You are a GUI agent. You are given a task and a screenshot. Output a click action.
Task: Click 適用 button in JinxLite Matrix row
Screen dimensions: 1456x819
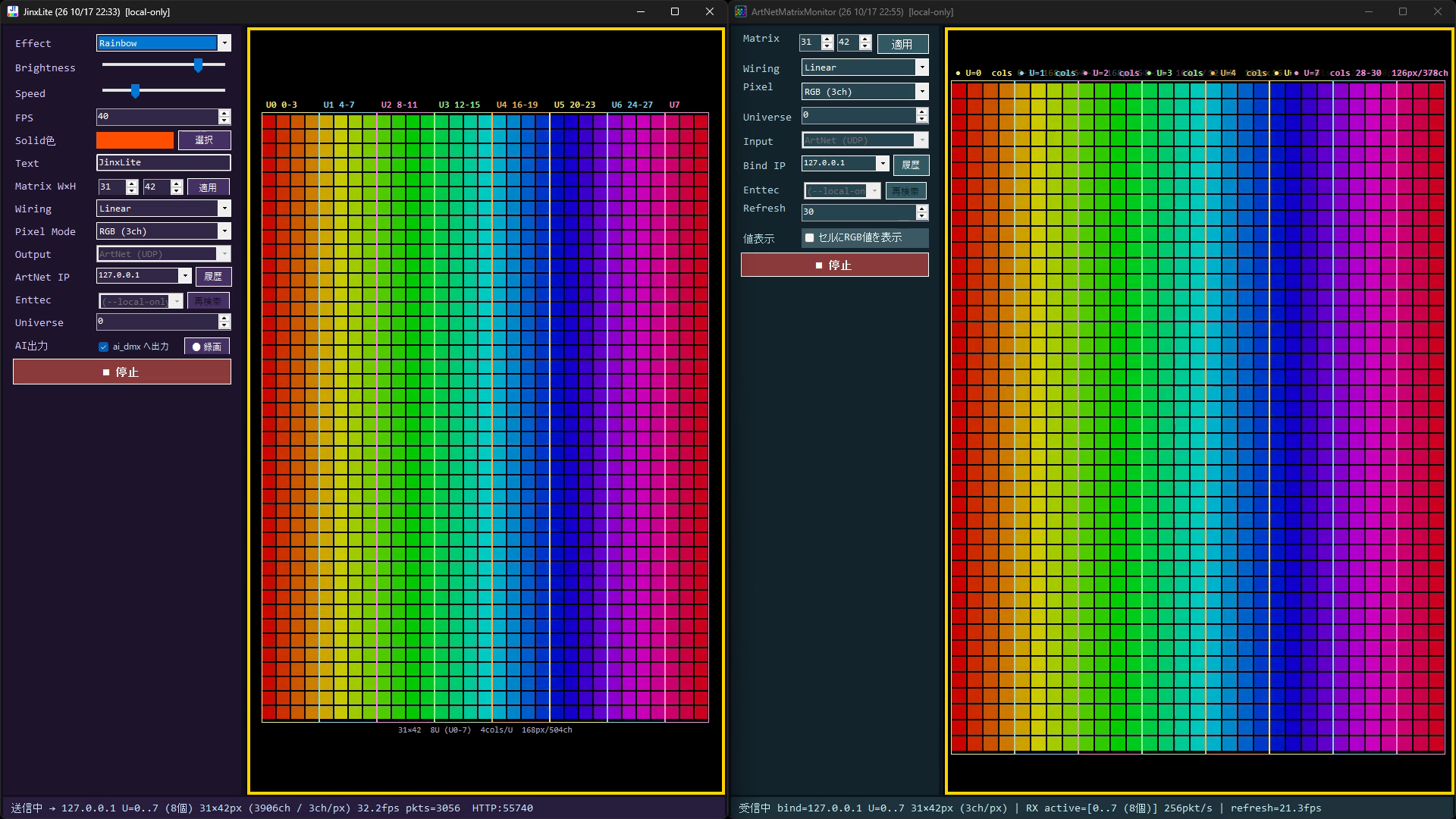pyautogui.click(x=208, y=187)
